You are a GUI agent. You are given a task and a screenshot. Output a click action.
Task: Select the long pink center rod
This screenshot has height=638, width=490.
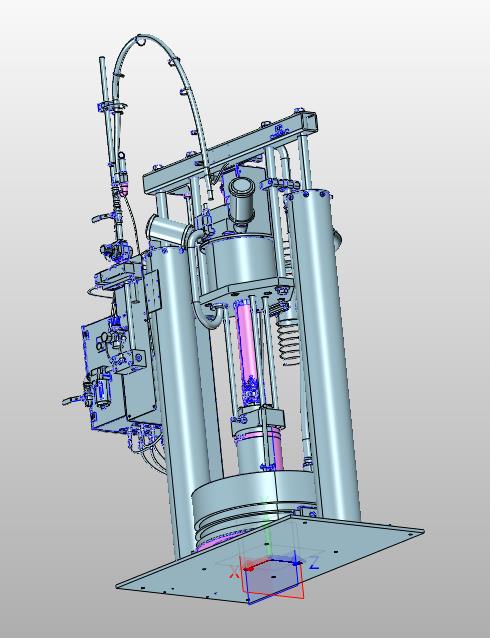pyautogui.click(x=247, y=346)
